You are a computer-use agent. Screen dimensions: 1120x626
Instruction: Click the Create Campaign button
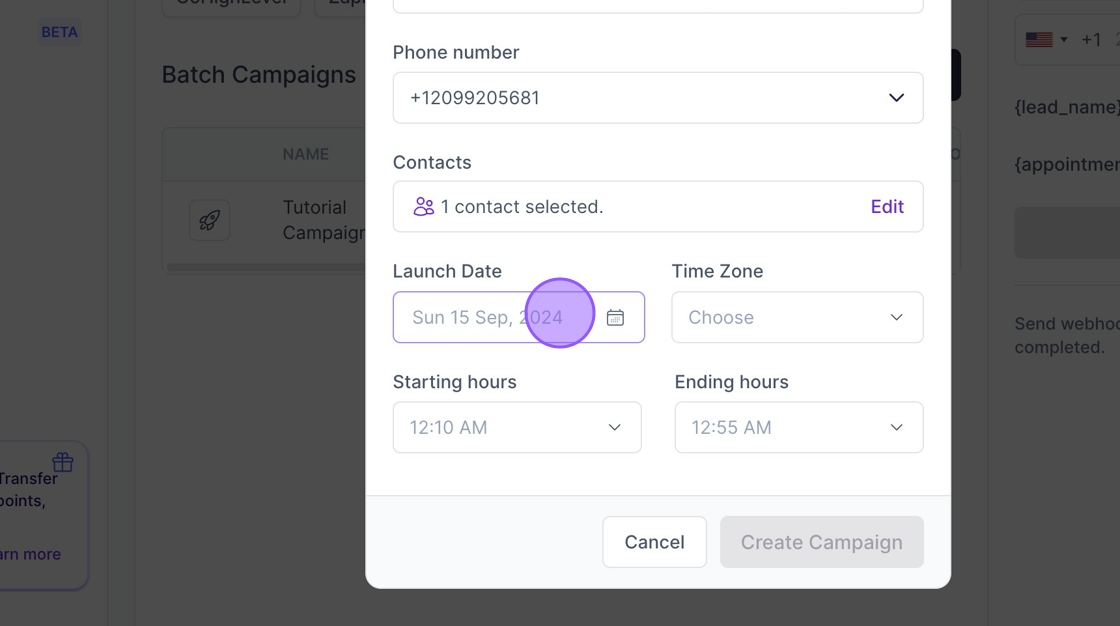pos(821,542)
